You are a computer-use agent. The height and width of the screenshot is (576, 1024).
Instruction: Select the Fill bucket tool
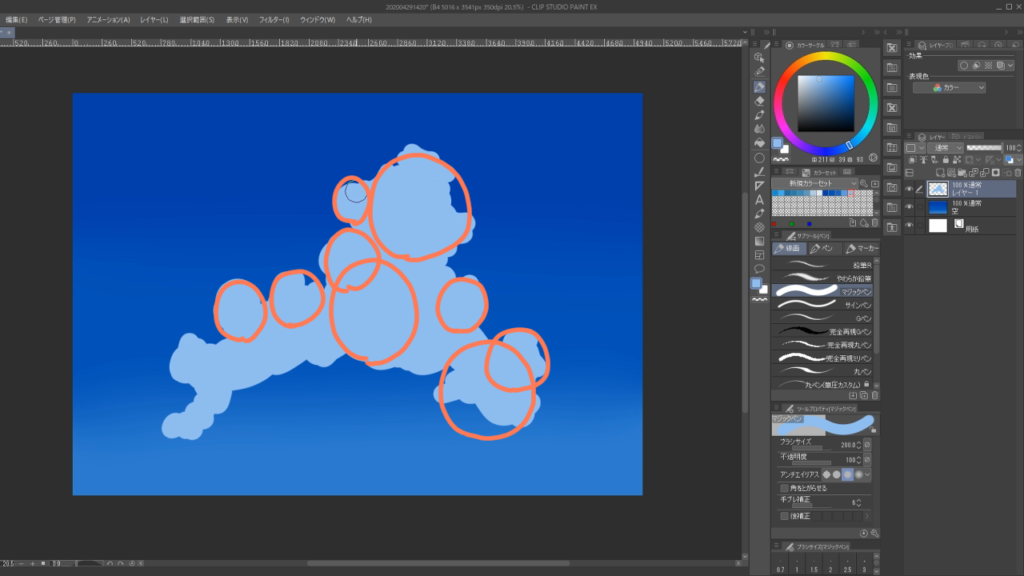[759, 143]
